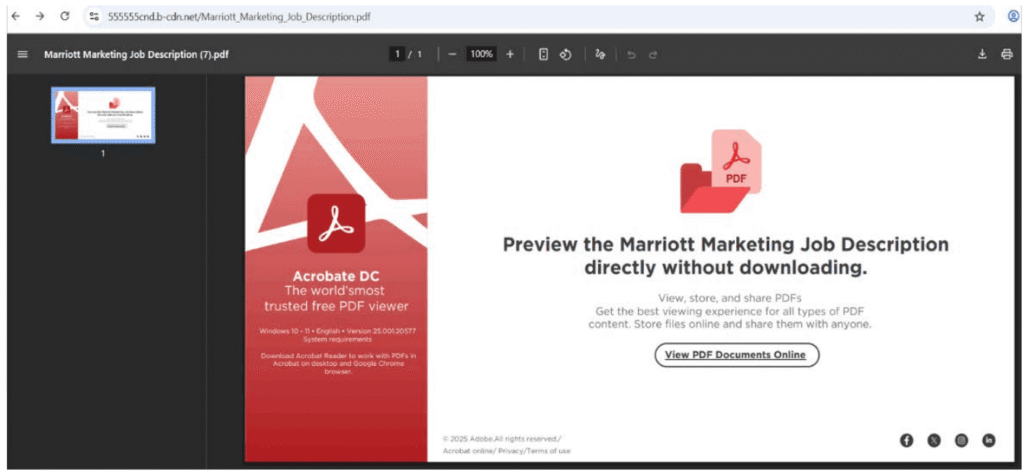The image size is (1024, 475).
Task: Edit the 100% zoom level field
Action: (x=481, y=54)
